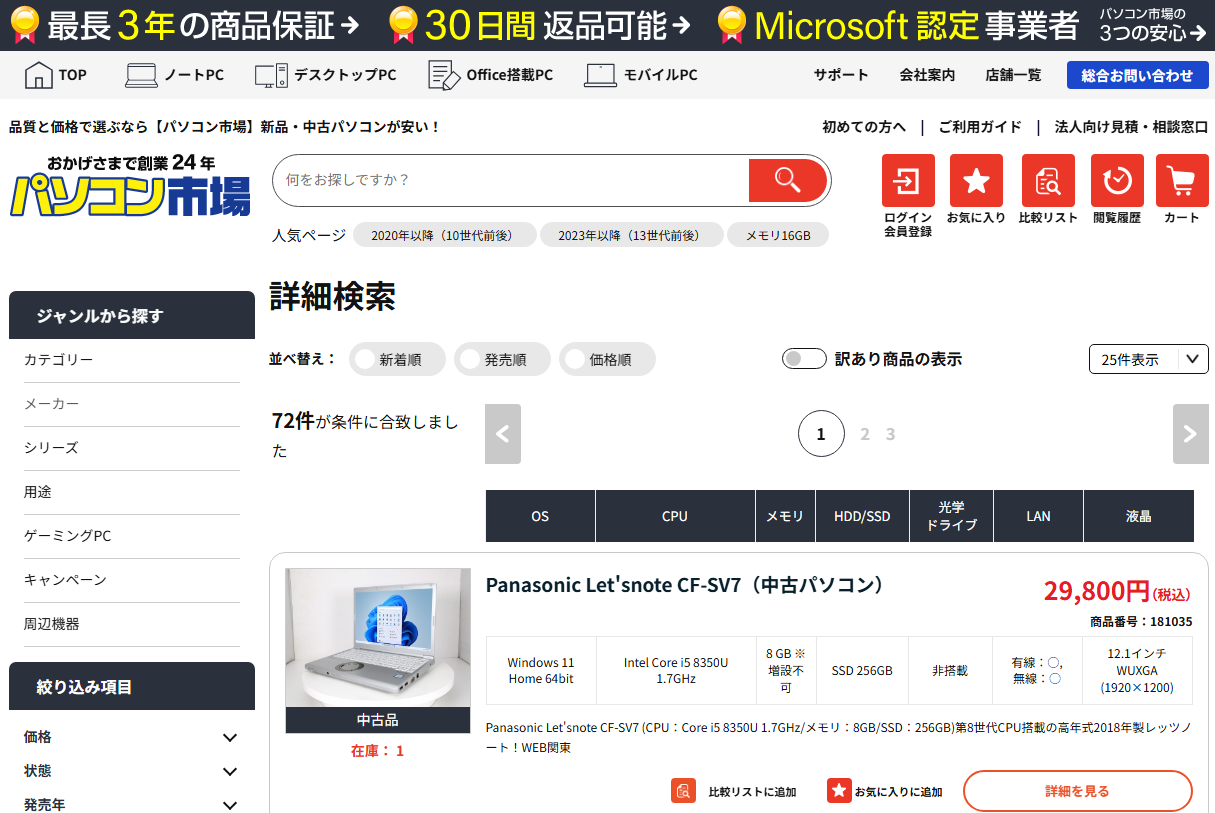Click お気に入りに追加 star icon

(839, 791)
